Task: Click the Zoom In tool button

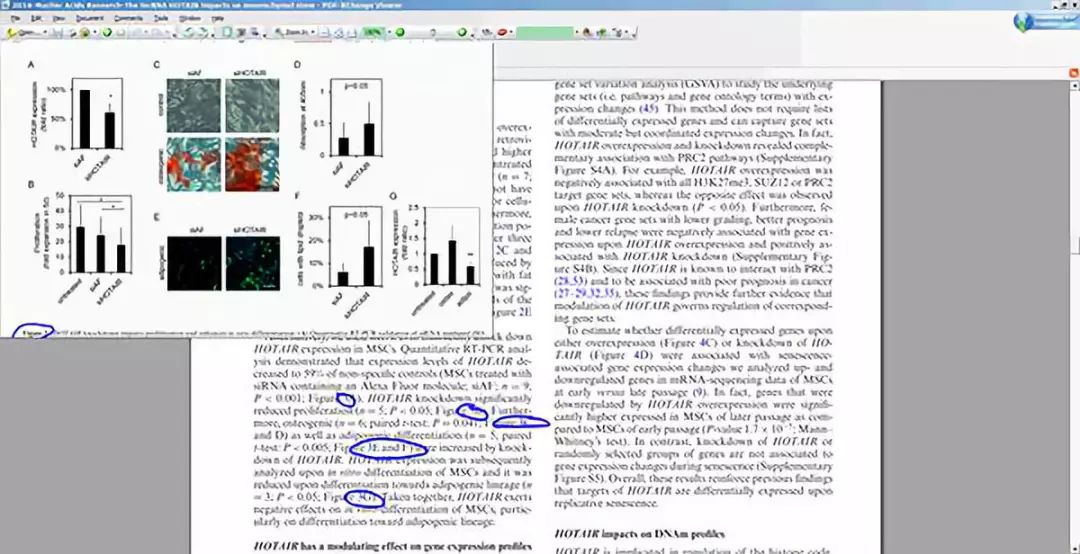Action: (292, 32)
